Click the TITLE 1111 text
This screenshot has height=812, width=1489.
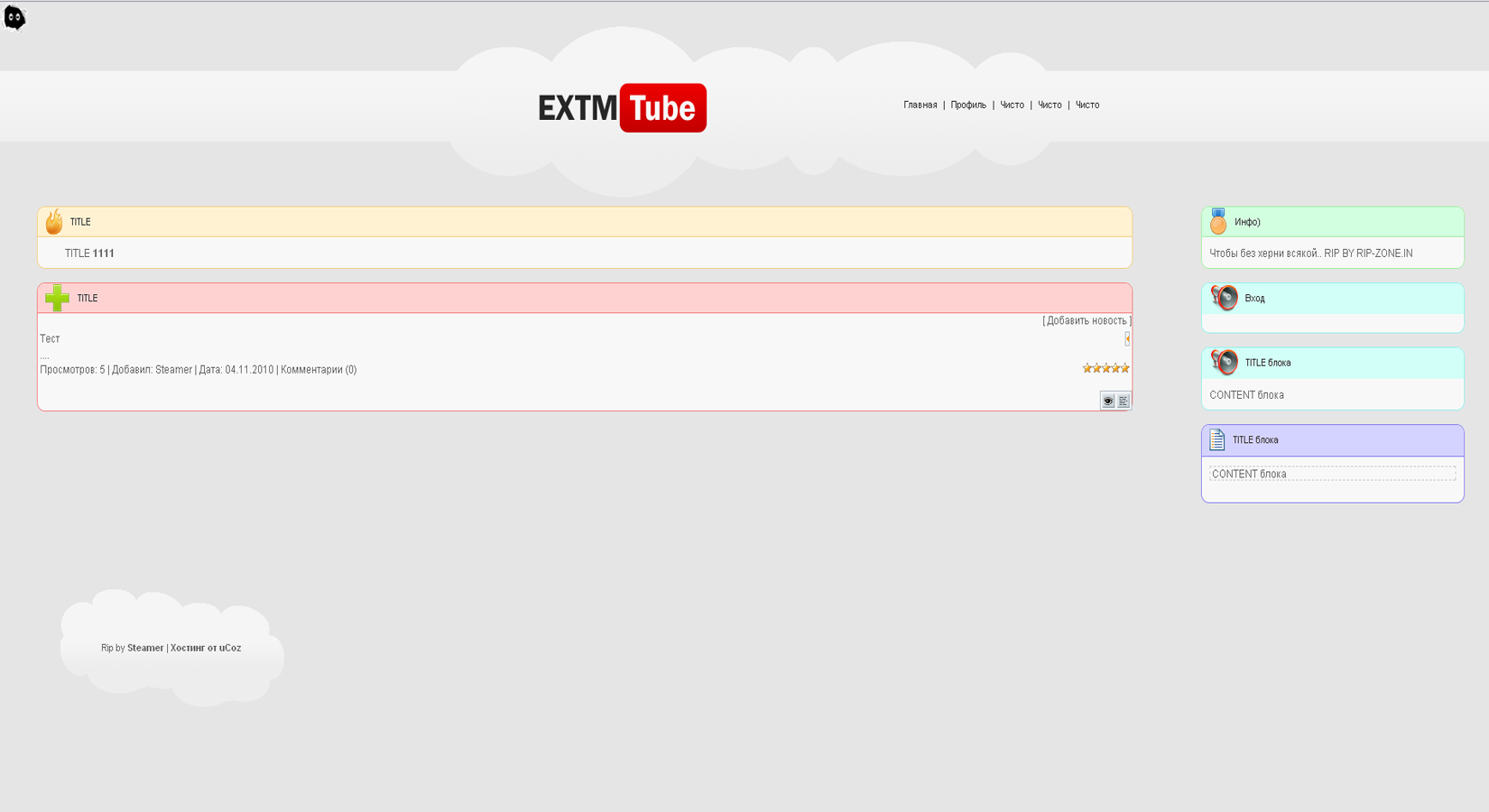tap(89, 254)
